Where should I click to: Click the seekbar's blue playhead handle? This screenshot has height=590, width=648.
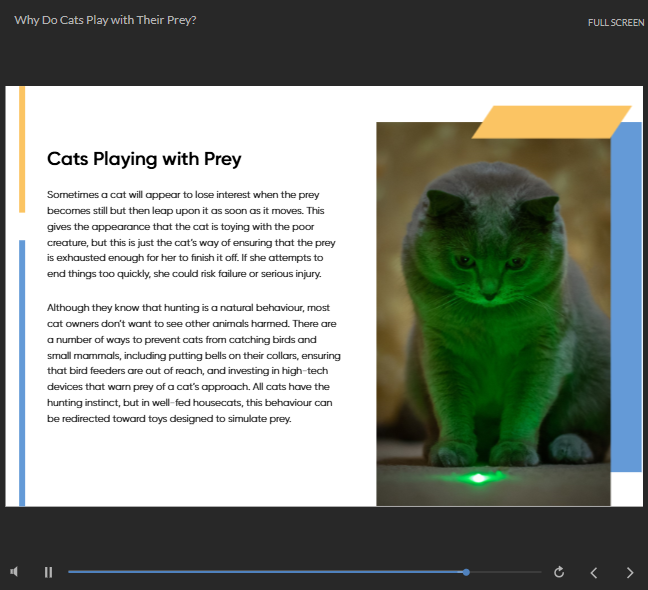coord(466,572)
